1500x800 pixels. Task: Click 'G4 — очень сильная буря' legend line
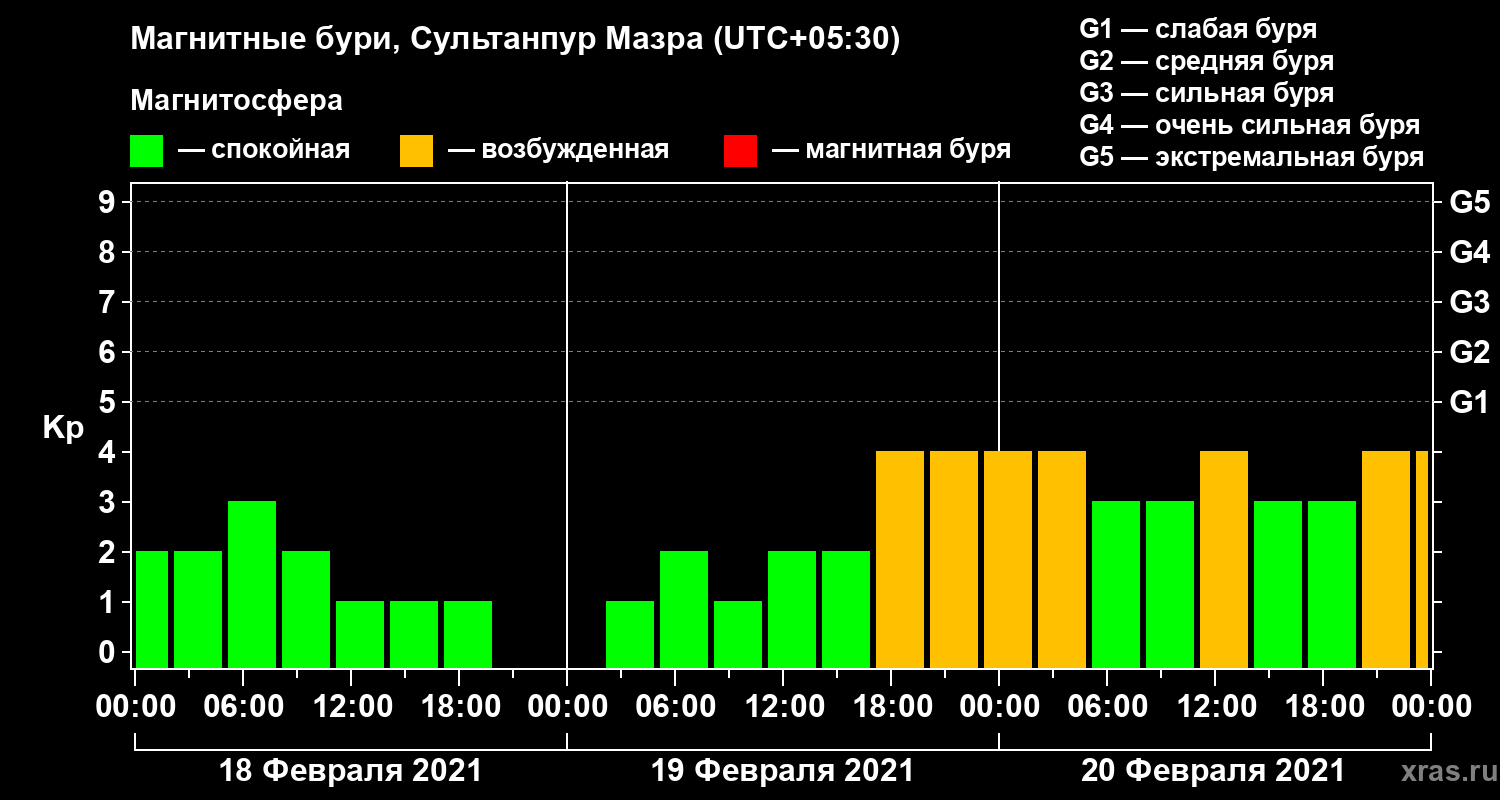click(1250, 125)
